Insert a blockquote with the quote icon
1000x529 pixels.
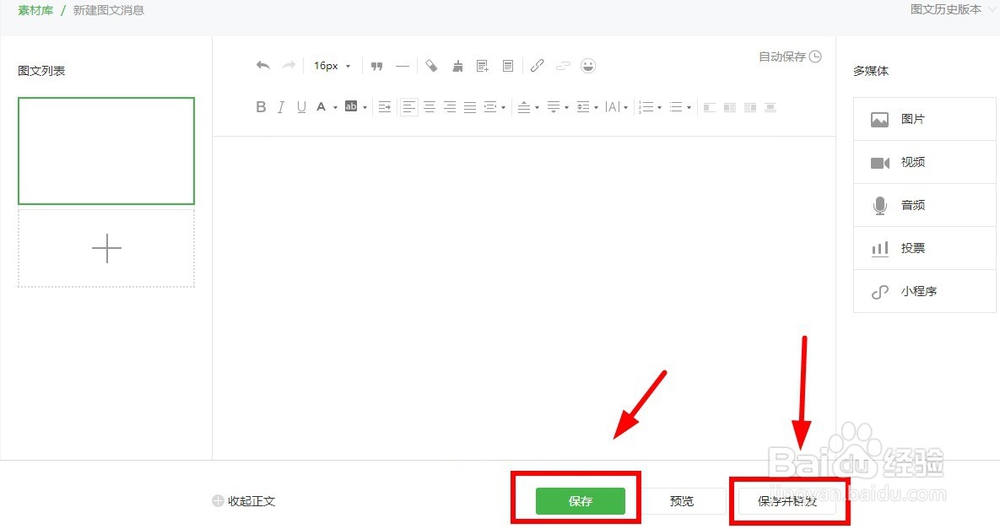tap(377, 66)
